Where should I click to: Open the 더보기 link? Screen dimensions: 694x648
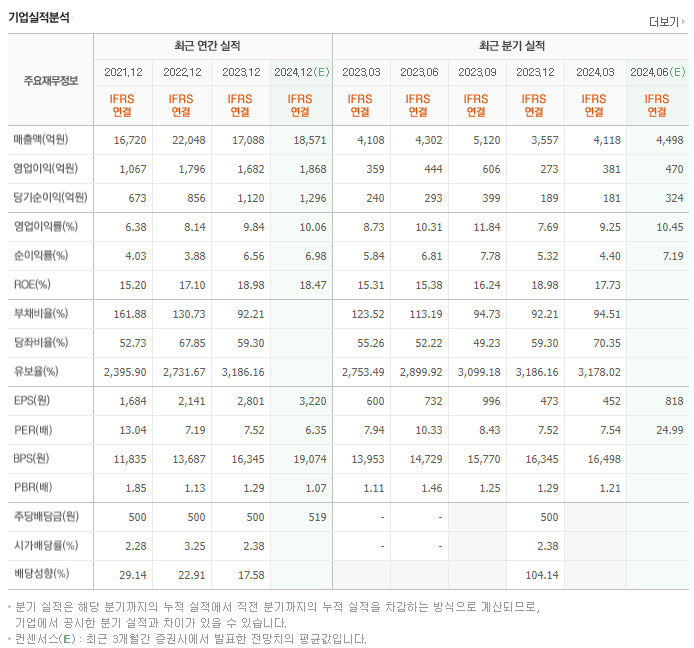[x=667, y=21]
